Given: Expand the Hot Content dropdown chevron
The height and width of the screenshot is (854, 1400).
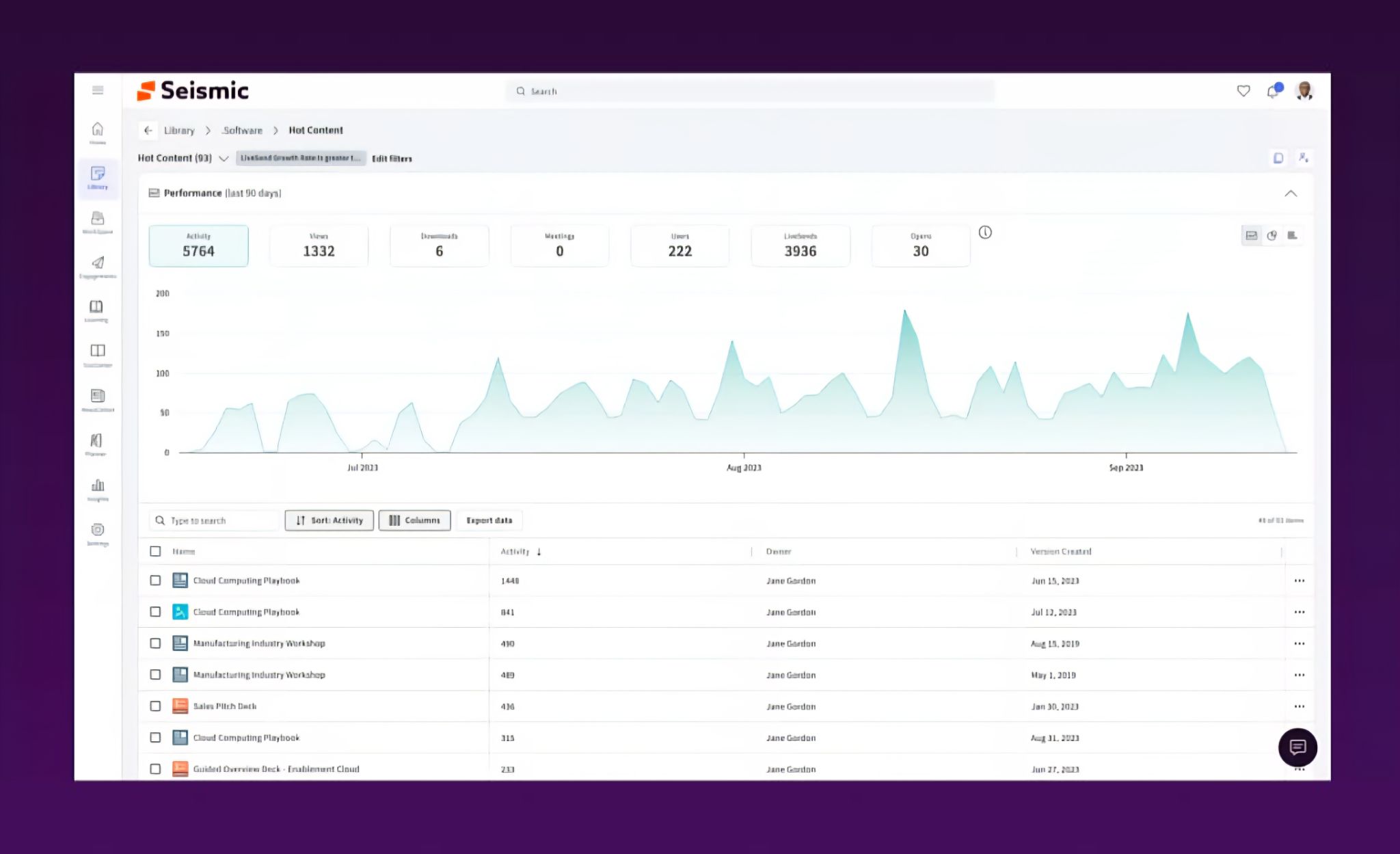Looking at the screenshot, I should tap(224, 159).
